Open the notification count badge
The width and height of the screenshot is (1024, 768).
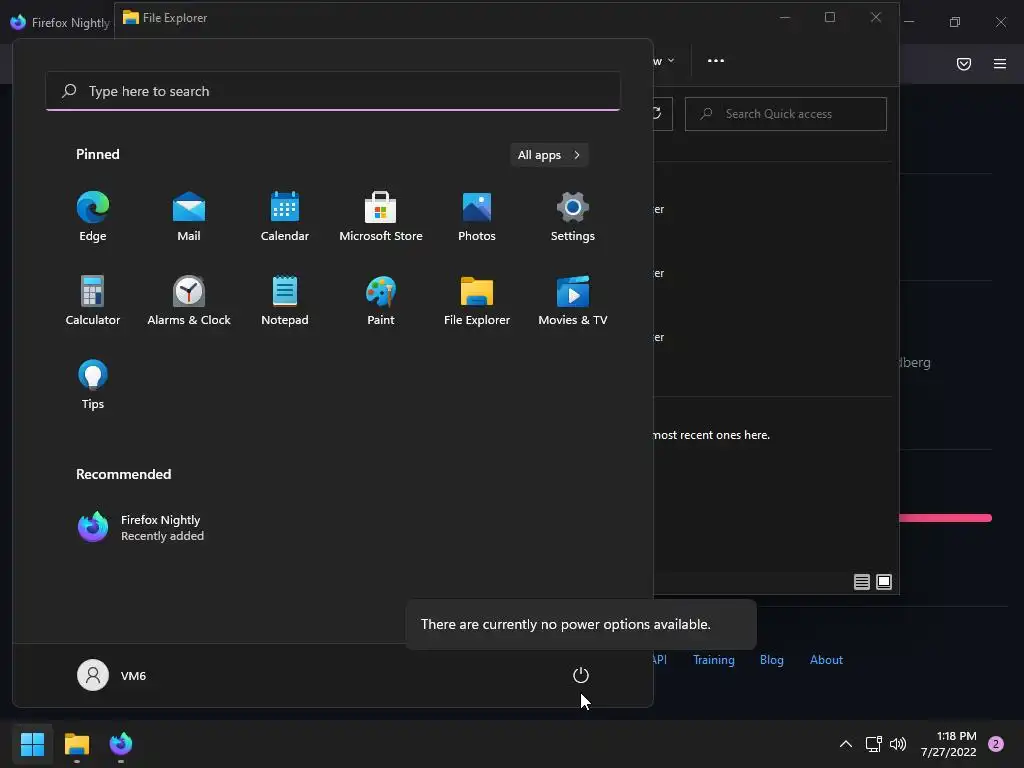click(996, 744)
